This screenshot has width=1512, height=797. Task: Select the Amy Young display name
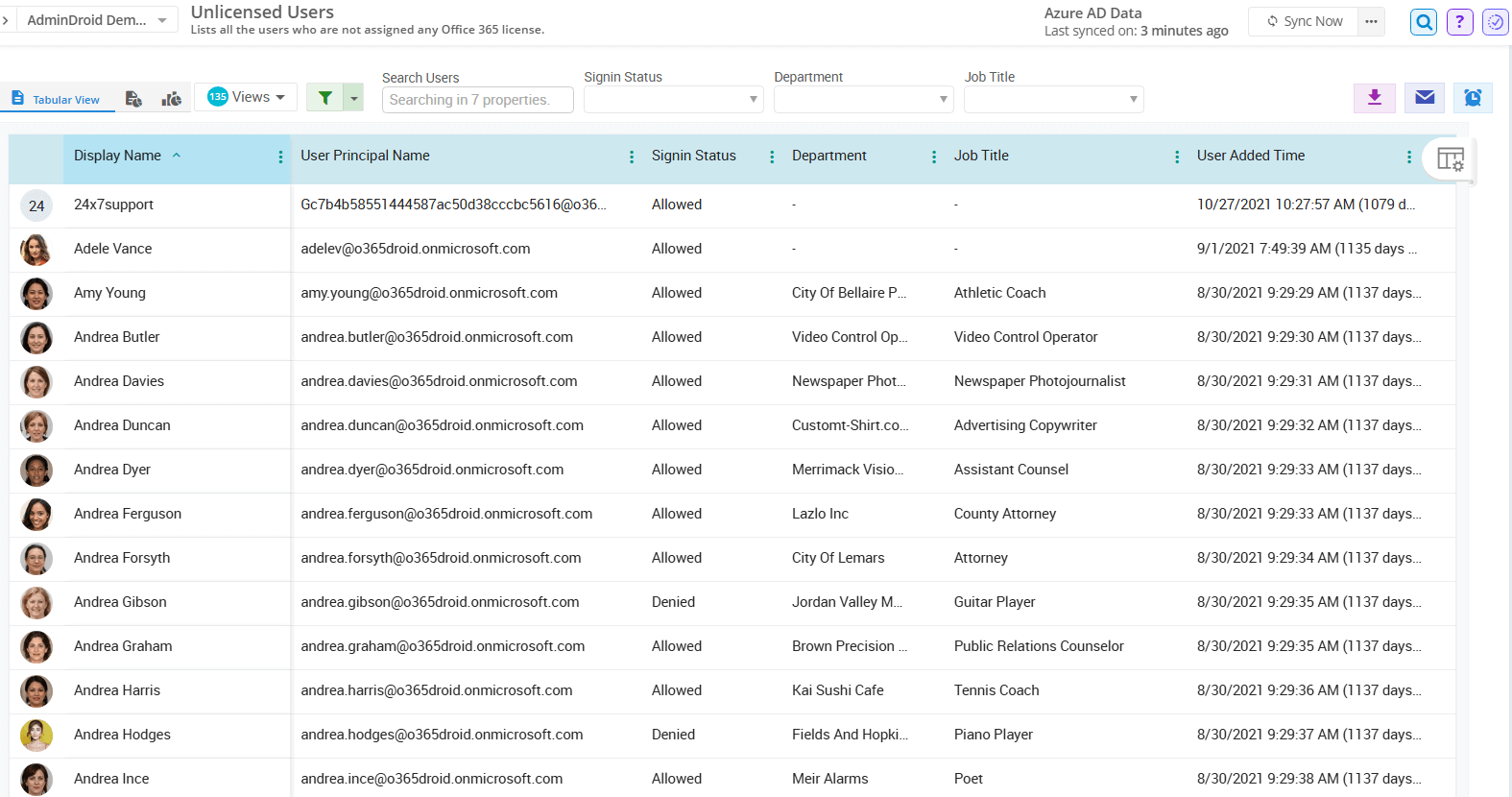[109, 293]
